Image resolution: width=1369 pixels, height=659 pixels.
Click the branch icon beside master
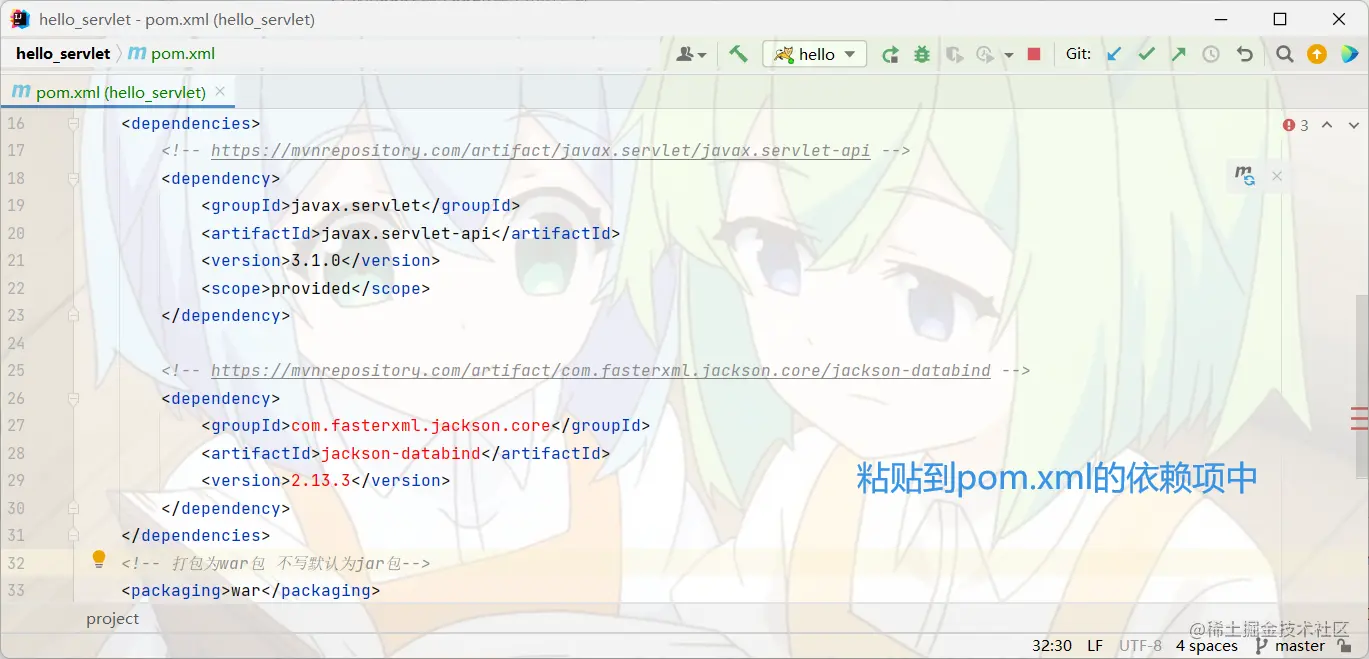click(x=1261, y=646)
